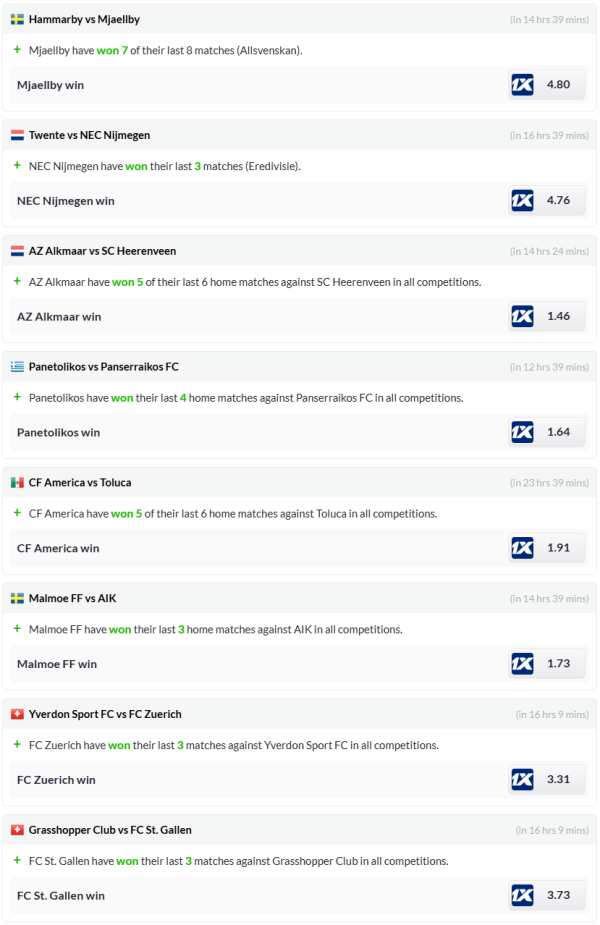Image resolution: width=600 pixels, height=925 pixels.
Task: Click the 1X bookmaker icon for Mjaellby win
Action: pos(522,85)
